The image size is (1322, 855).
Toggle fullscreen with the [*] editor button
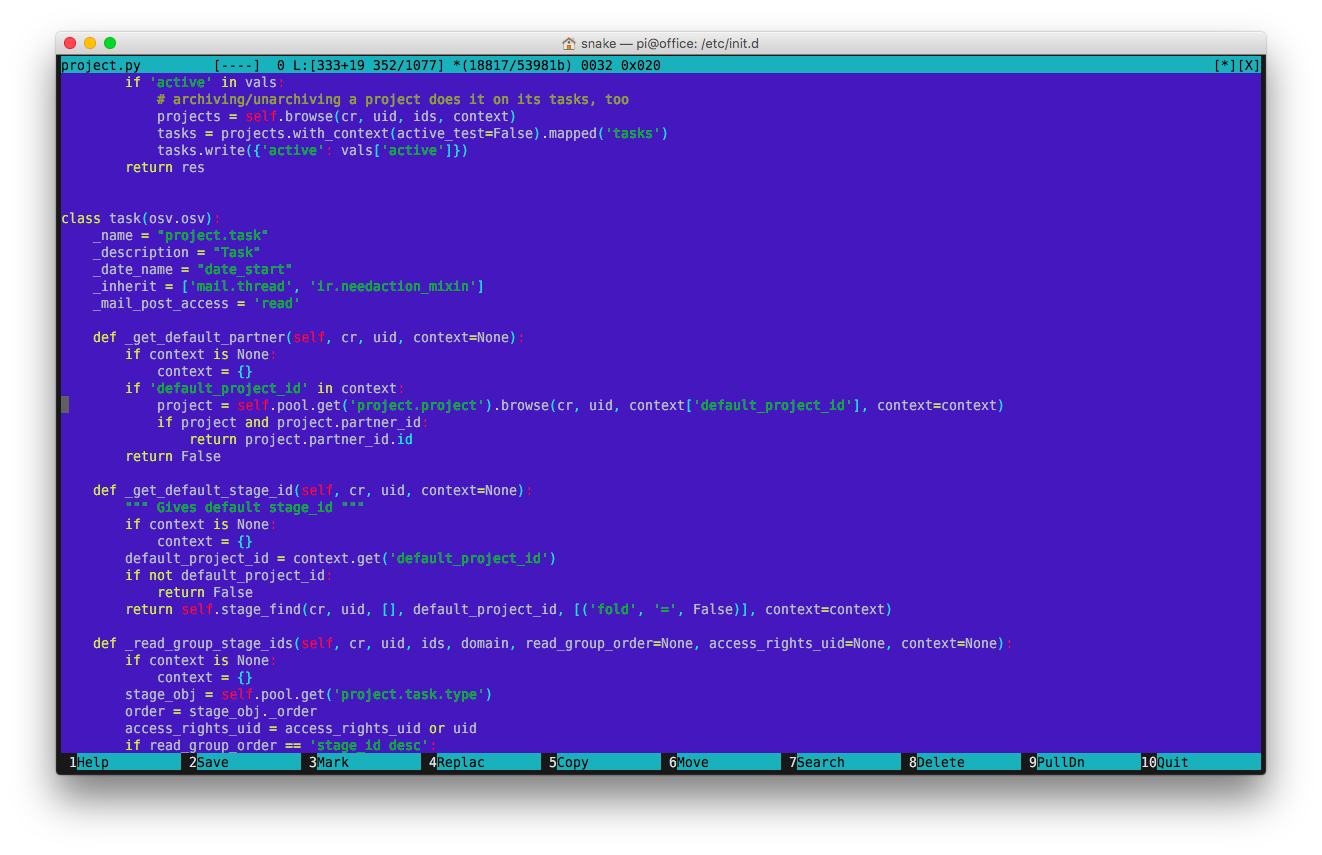point(1225,66)
